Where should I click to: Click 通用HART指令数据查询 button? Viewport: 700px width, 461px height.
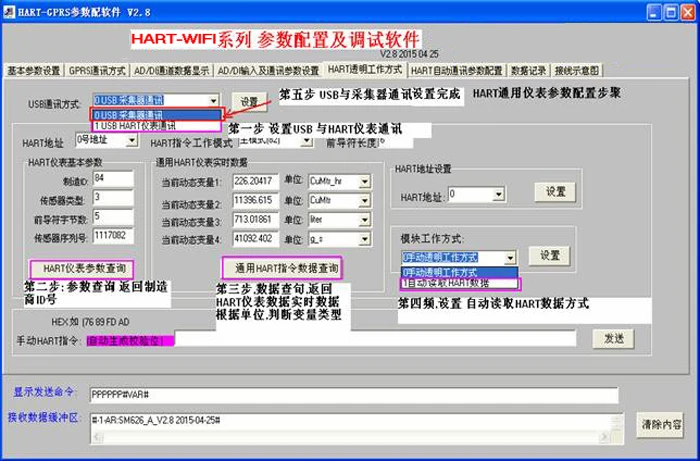[x=282, y=268]
